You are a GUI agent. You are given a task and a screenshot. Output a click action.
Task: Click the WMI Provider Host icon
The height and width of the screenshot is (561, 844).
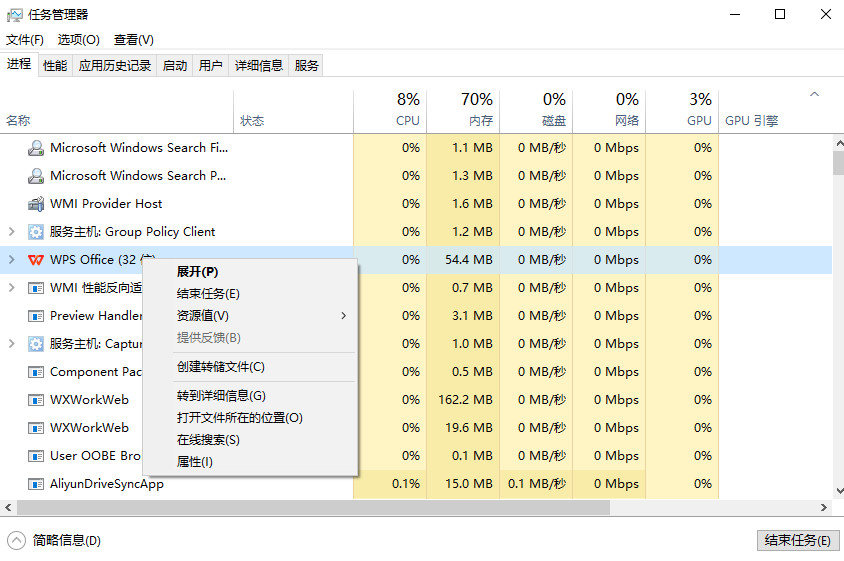coord(36,204)
